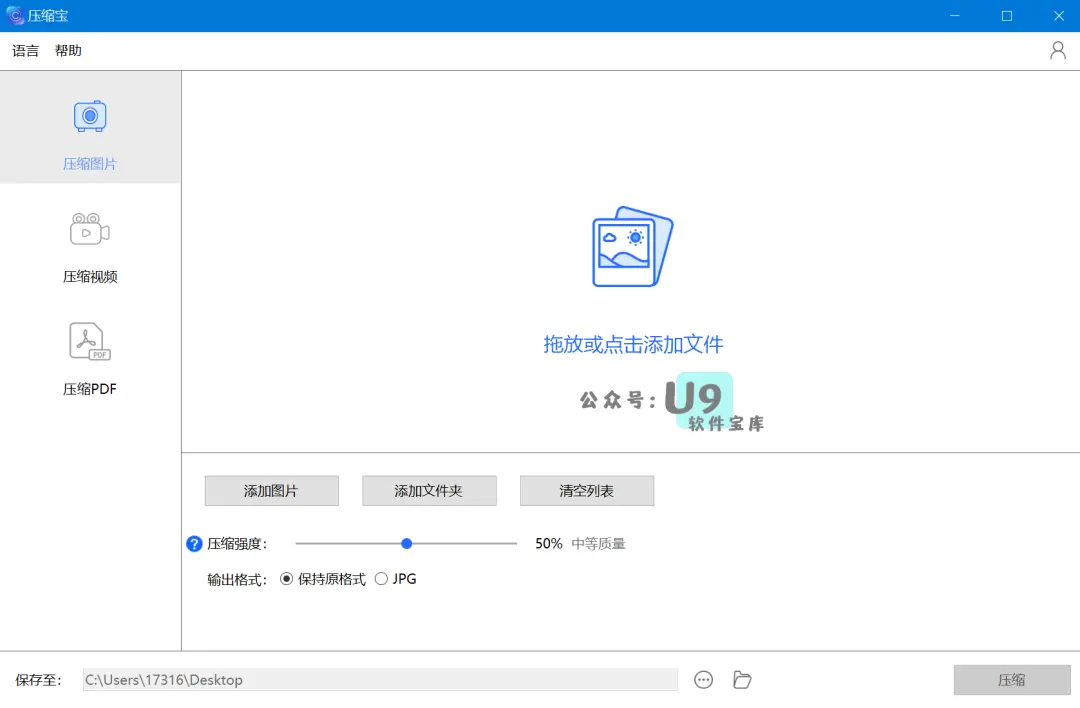This screenshot has width=1080, height=708.
Task: Switch to 压缩视频 video compression
Action: tap(90, 247)
